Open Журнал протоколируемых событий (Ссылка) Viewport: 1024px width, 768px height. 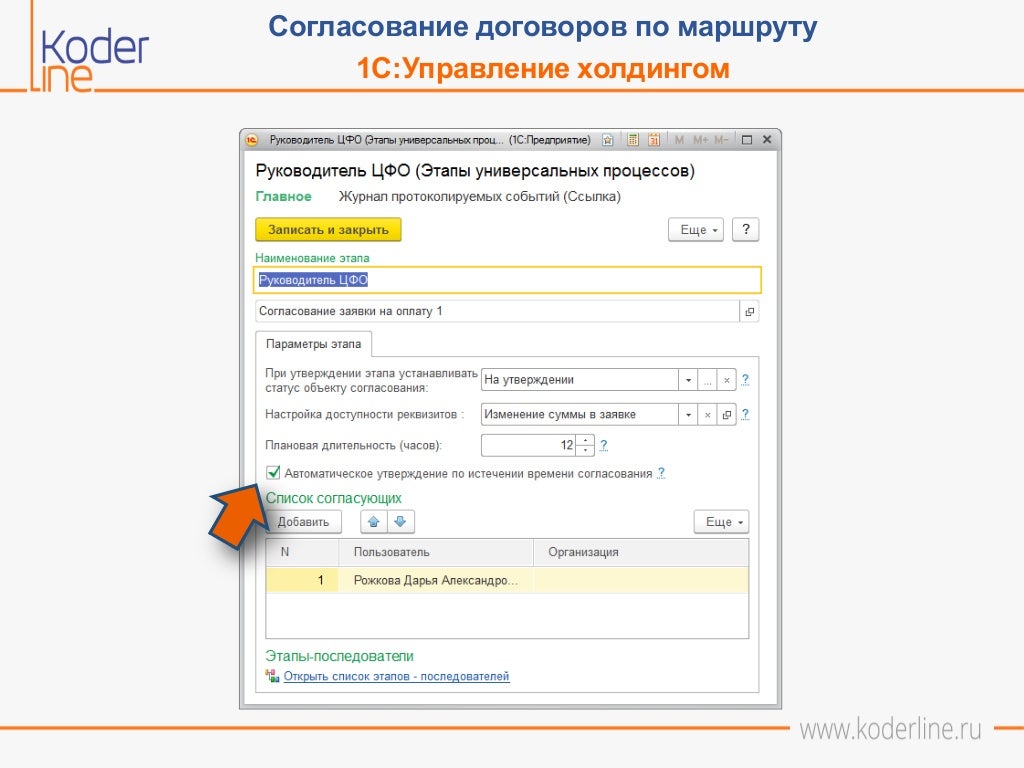click(479, 197)
